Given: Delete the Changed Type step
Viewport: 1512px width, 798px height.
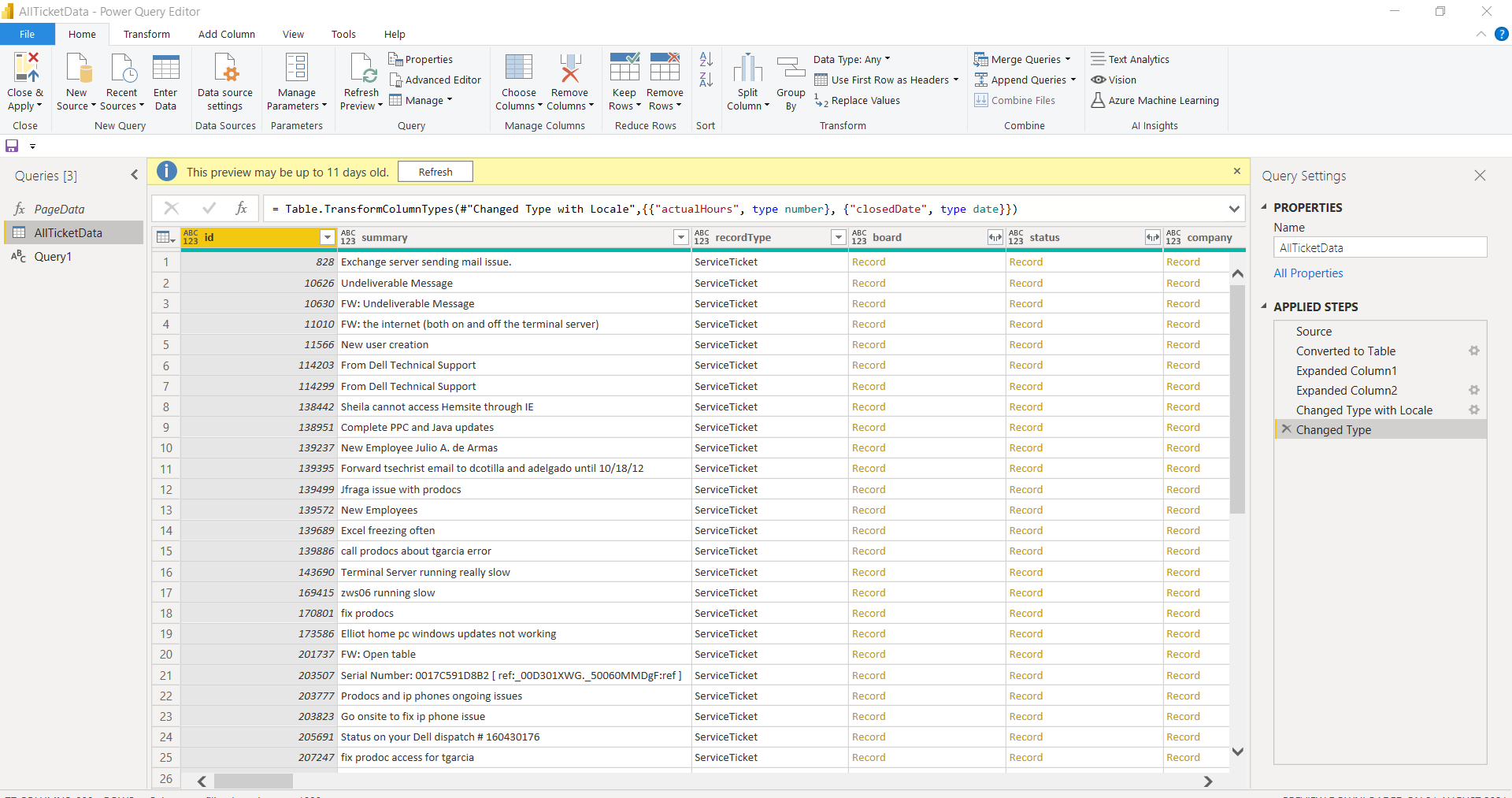Looking at the screenshot, I should [1286, 429].
